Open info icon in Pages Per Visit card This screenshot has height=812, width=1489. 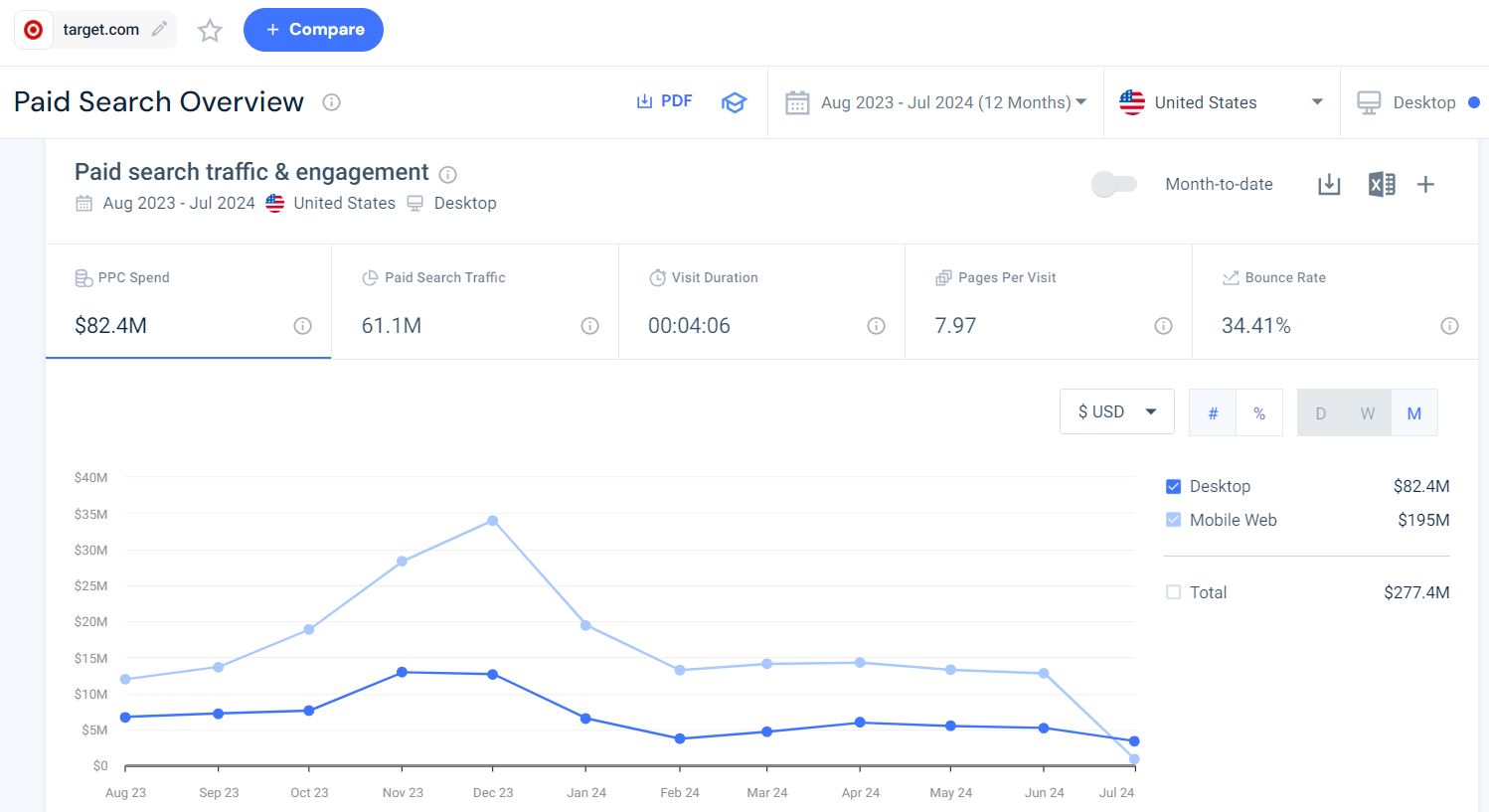(x=1164, y=326)
